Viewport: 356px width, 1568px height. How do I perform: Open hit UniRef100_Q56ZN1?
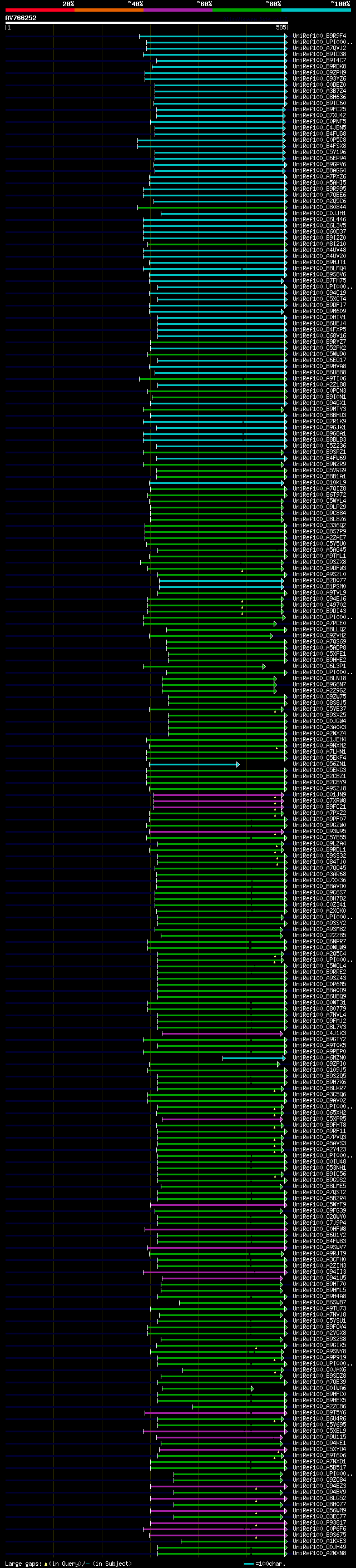click(319, 764)
